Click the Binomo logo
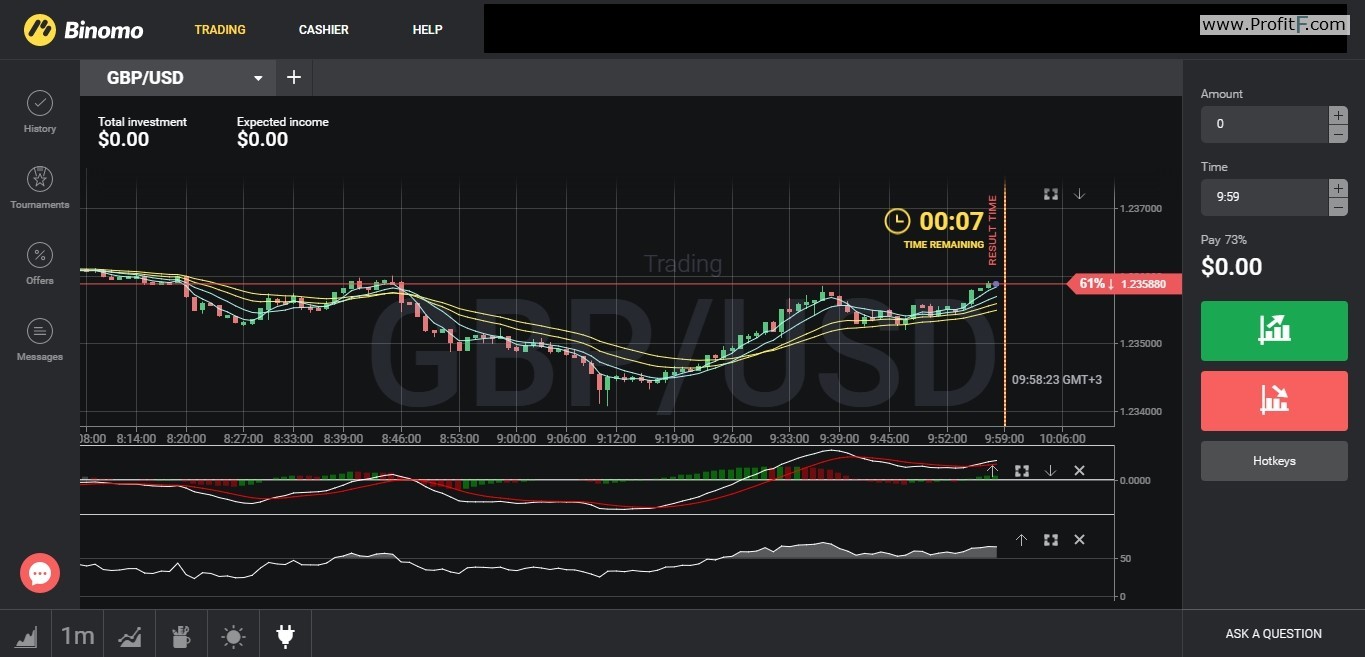 (84, 30)
